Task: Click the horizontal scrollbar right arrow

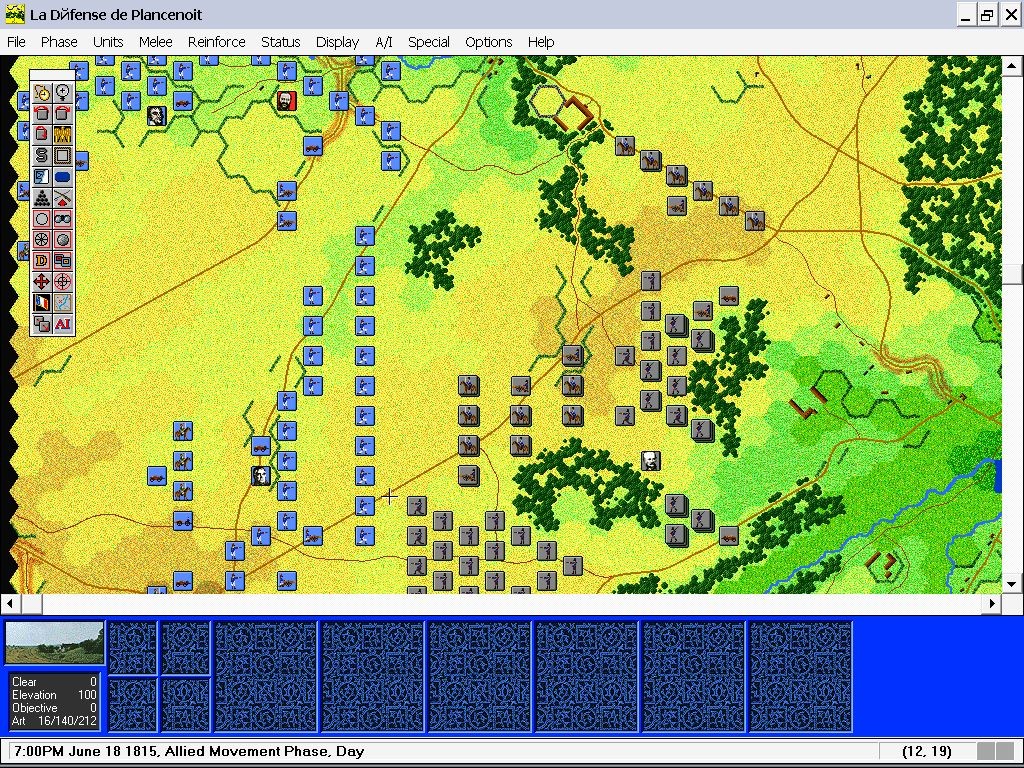Action: tap(992, 603)
